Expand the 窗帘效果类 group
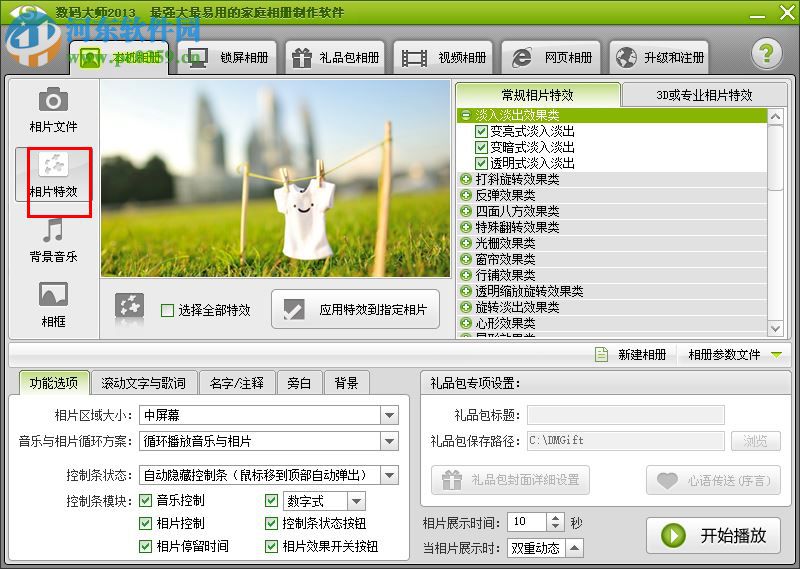 [x=465, y=259]
